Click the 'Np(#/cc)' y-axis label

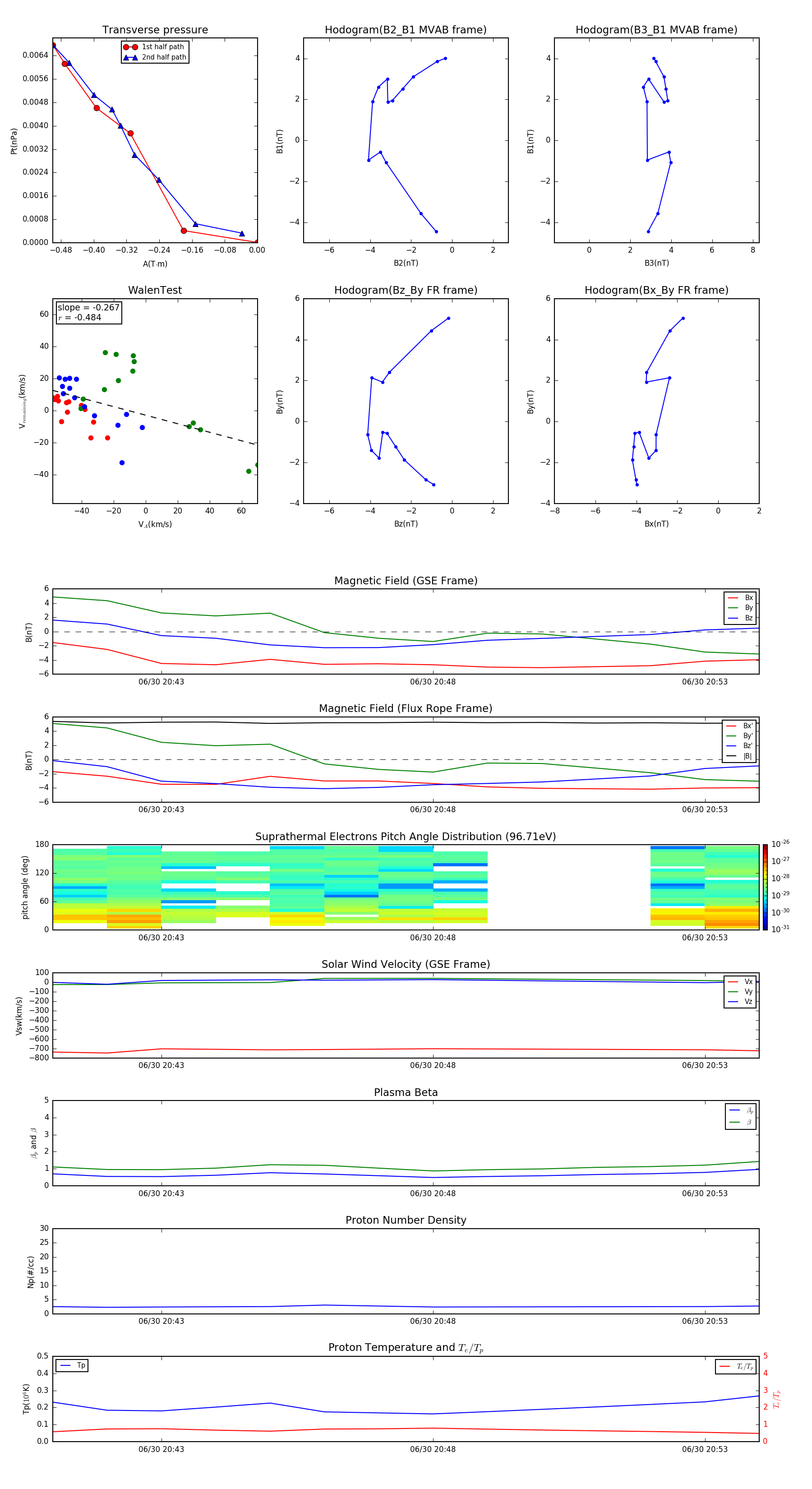31,1272
